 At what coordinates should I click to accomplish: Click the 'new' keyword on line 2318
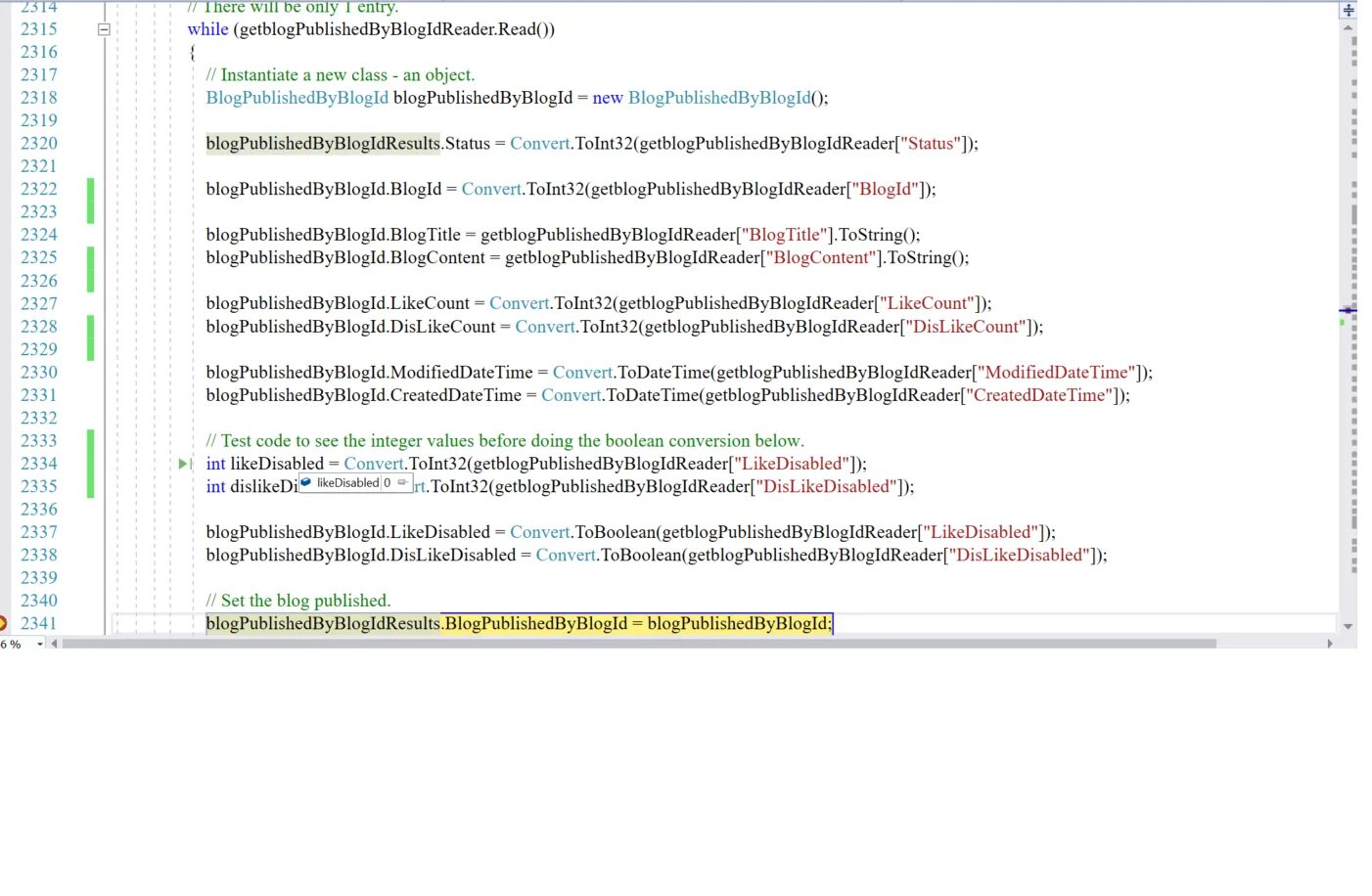(608, 98)
